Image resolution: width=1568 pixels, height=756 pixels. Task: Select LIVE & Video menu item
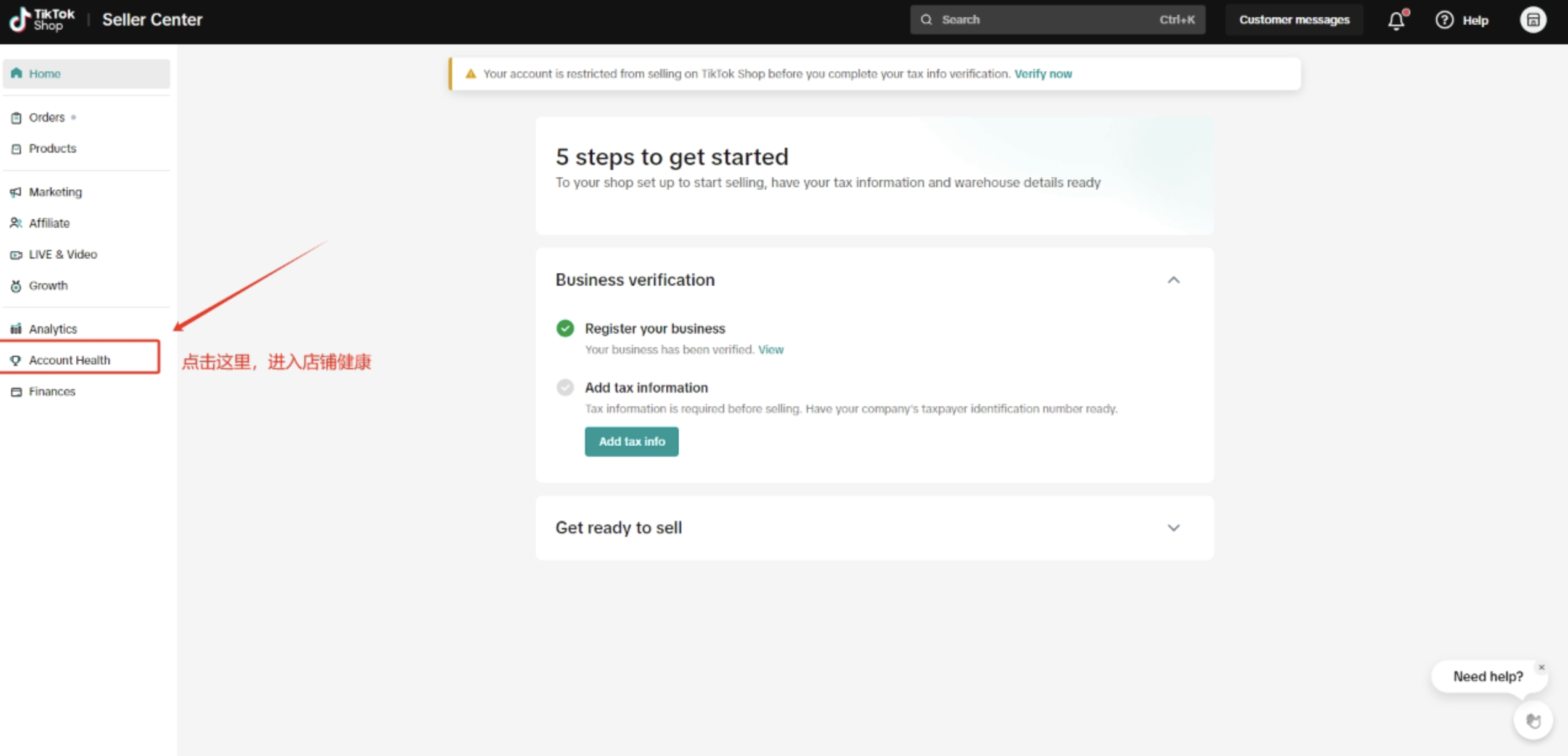point(86,254)
